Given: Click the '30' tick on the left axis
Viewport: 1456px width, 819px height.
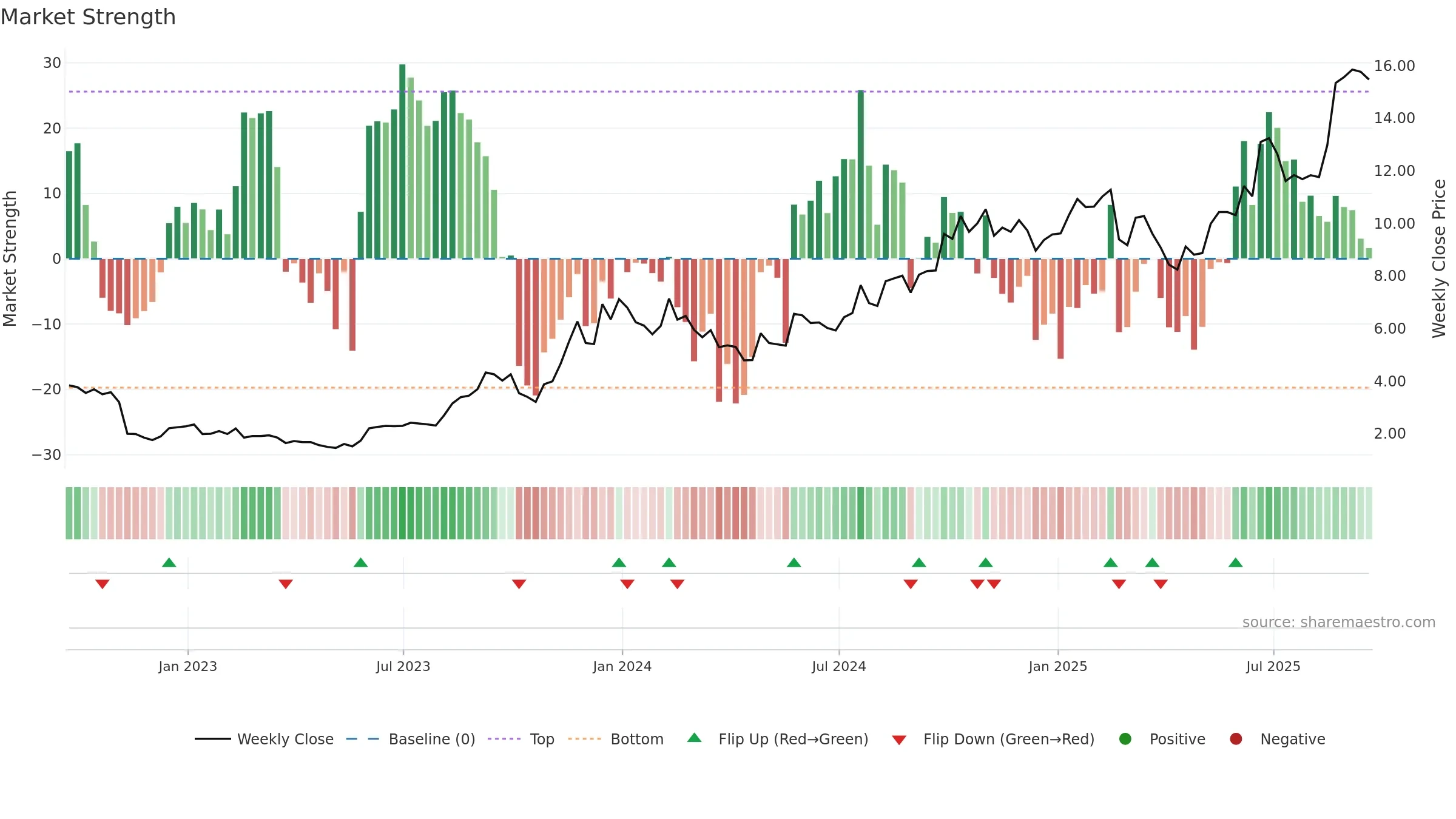Looking at the screenshot, I should (x=52, y=63).
